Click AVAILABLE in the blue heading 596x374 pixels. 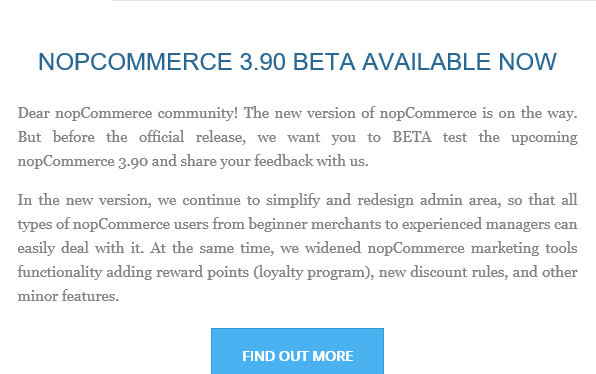click(x=426, y=62)
